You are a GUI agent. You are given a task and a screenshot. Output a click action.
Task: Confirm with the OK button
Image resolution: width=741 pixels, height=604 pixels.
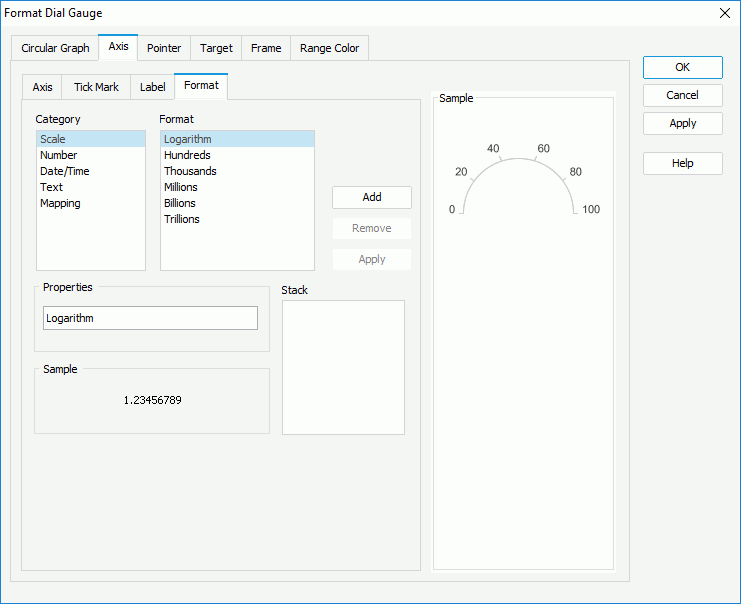pos(682,67)
